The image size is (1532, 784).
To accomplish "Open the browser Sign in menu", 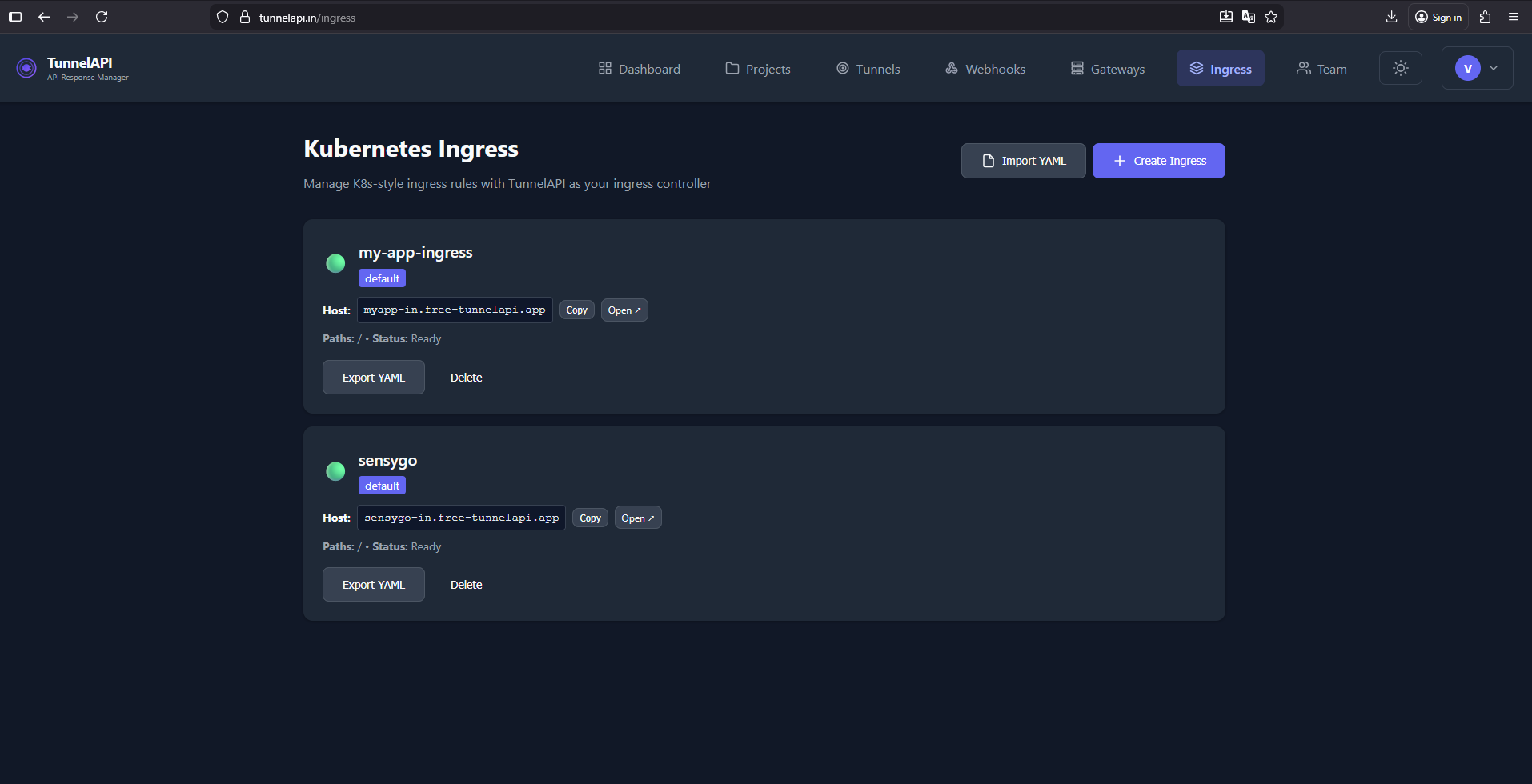I will point(1438,17).
